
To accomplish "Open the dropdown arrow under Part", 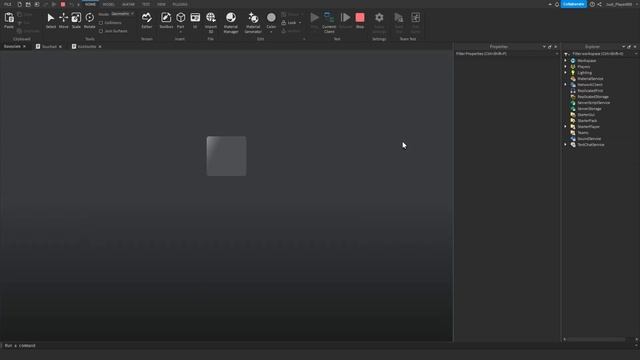I will (180, 31).
